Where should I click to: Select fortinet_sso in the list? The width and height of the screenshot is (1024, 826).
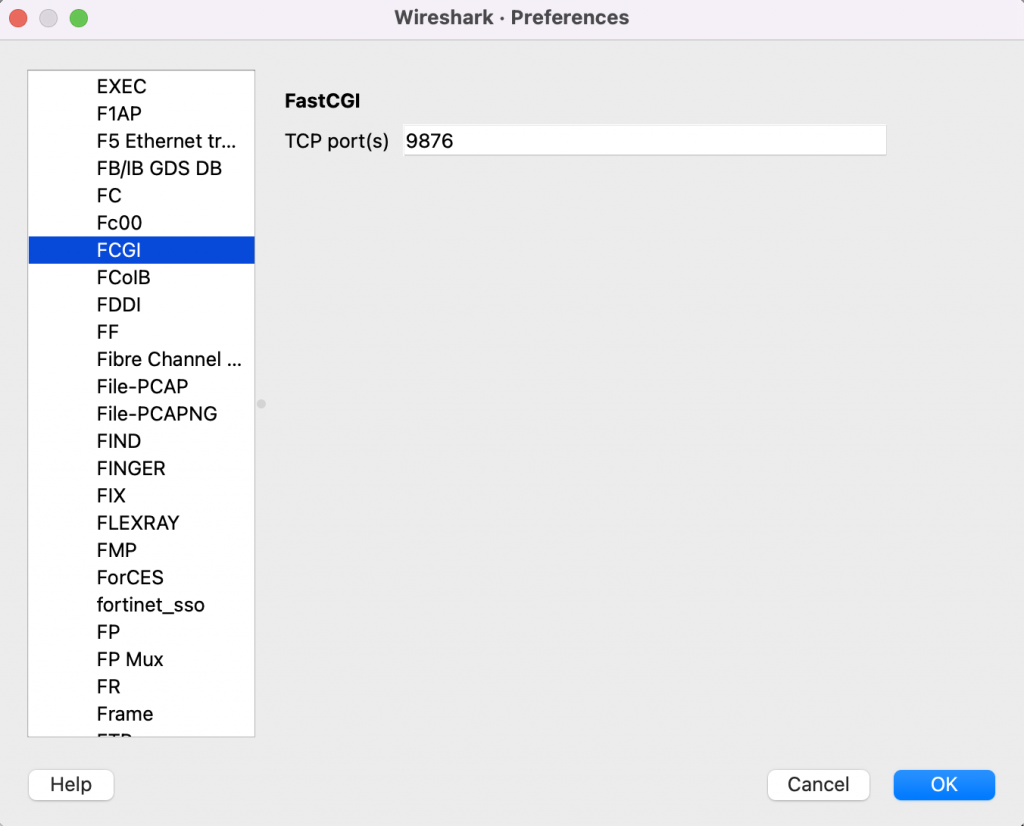coord(142,605)
